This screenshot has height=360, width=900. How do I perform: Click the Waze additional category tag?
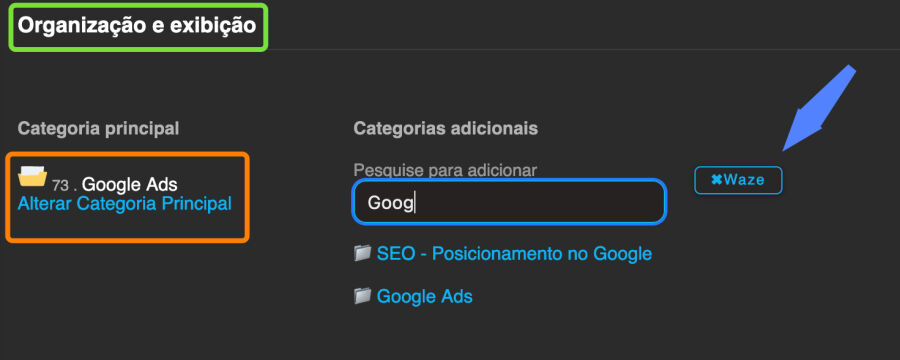tap(738, 180)
